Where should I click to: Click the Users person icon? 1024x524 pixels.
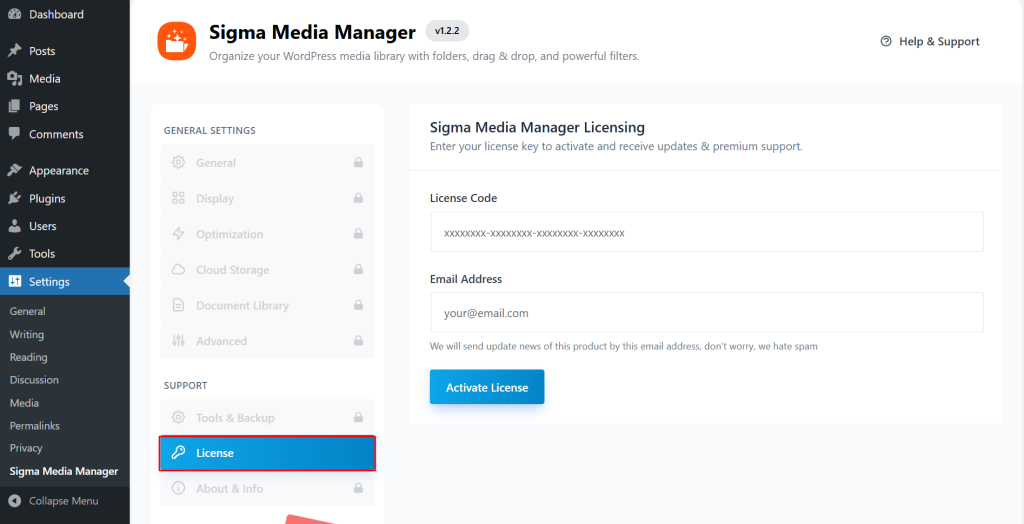pos(14,226)
